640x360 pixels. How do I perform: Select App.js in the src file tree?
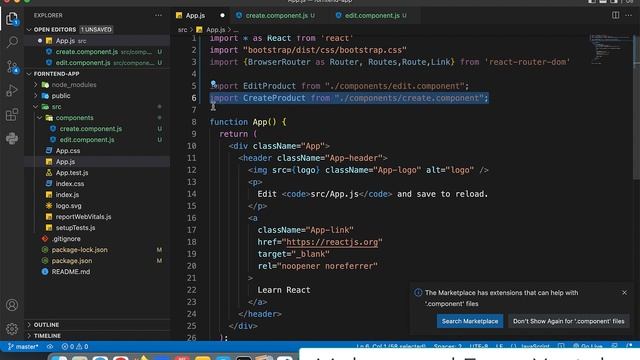[x=97, y=162]
